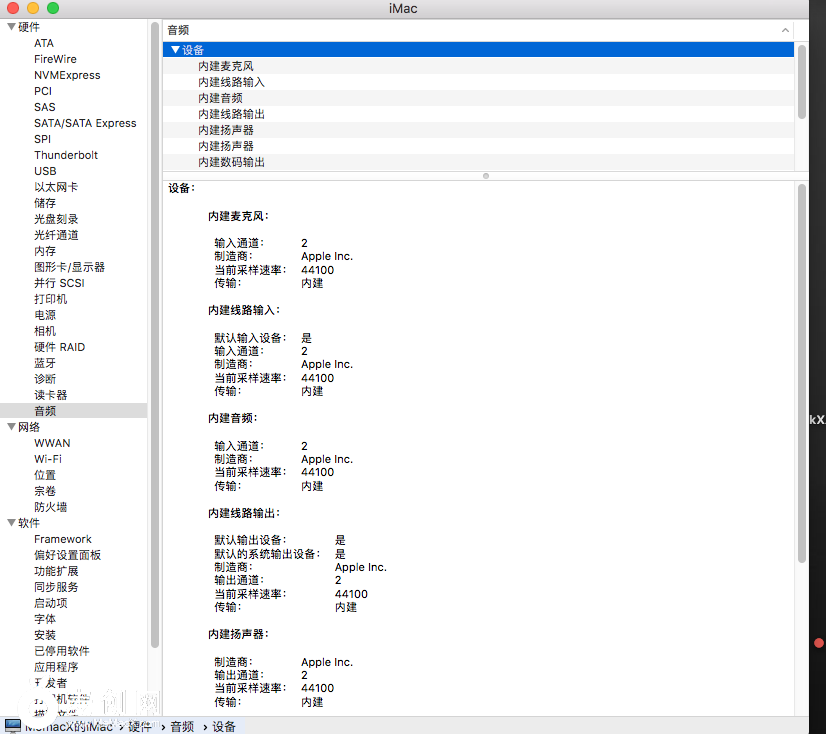The height and width of the screenshot is (734, 826).
Task: Select the 内建数码输出 device row
Action: tap(231, 162)
